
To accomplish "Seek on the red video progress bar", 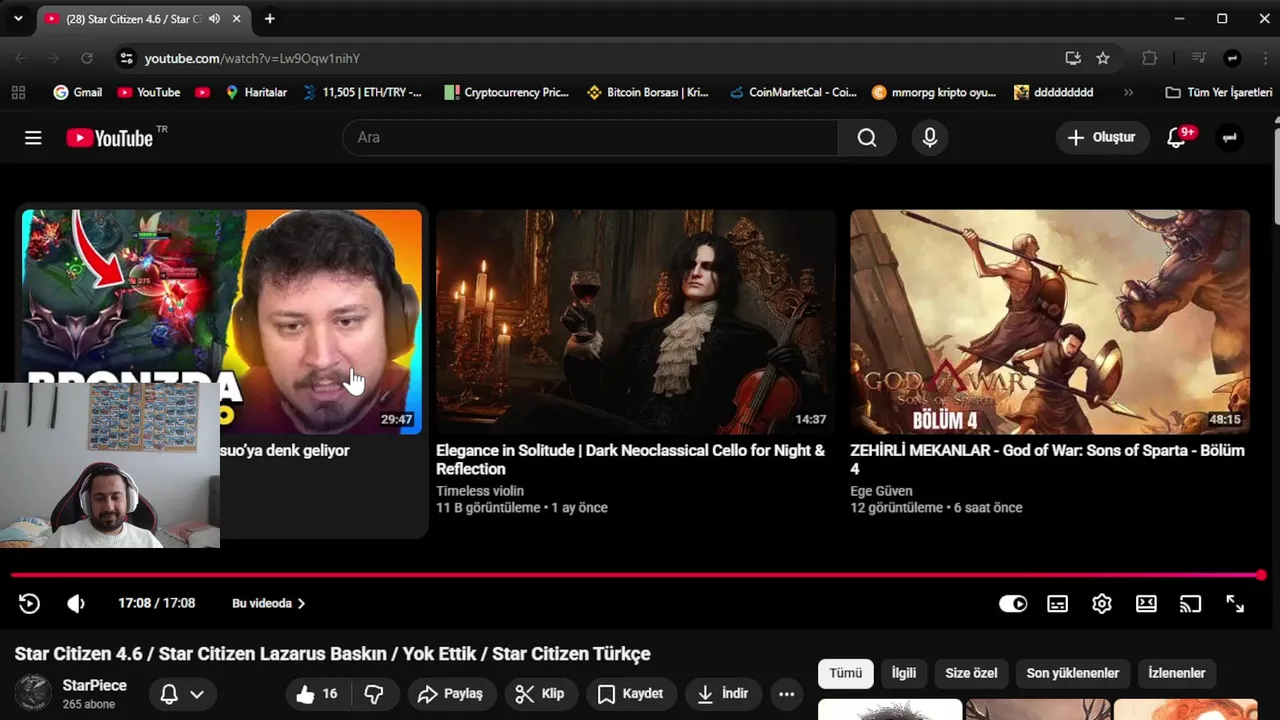I will (x=636, y=575).
